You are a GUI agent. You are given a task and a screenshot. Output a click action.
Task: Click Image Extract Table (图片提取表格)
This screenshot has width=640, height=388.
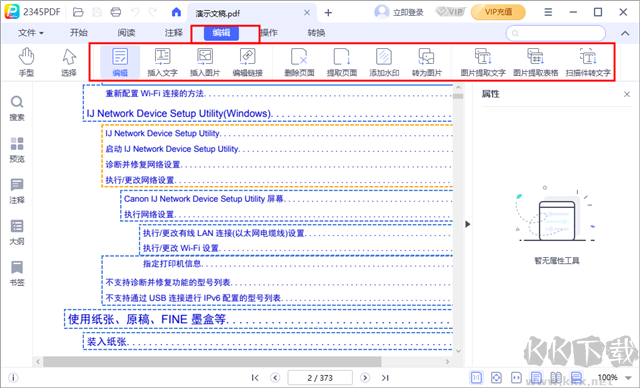[536, 62]
